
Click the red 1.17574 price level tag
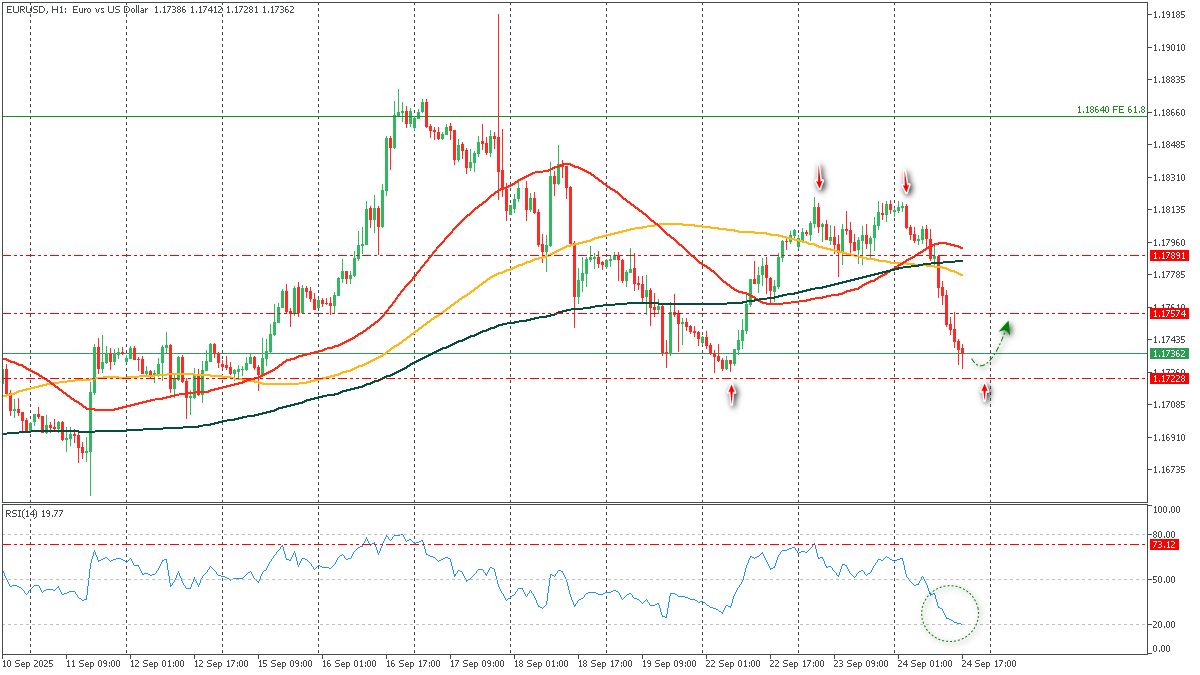[x=1168, y=314]
